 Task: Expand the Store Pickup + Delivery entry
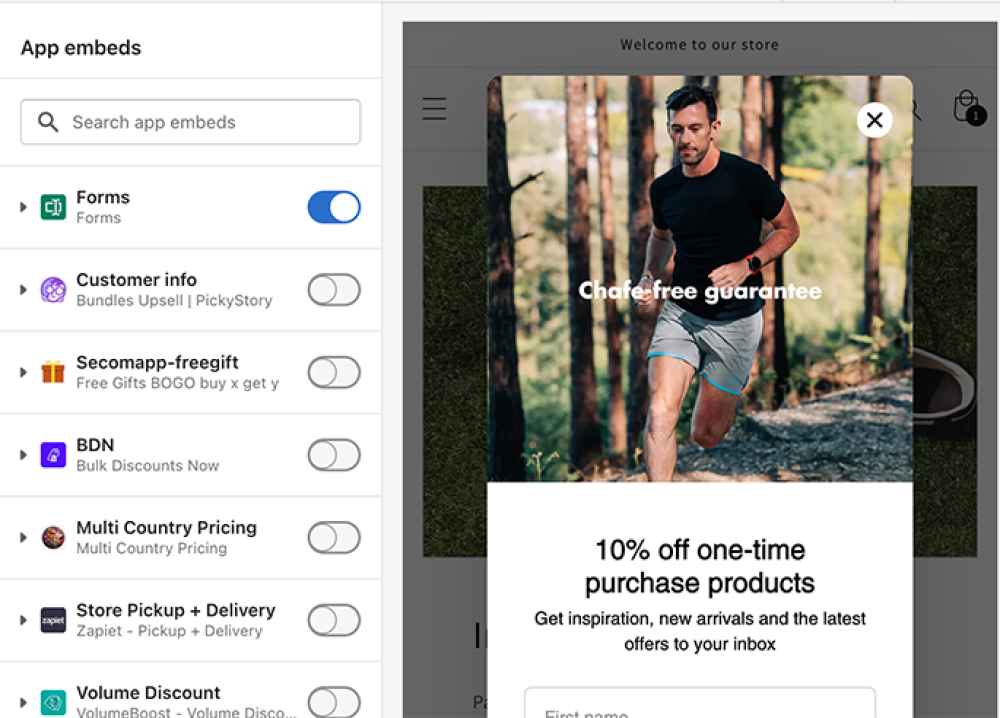23,620
